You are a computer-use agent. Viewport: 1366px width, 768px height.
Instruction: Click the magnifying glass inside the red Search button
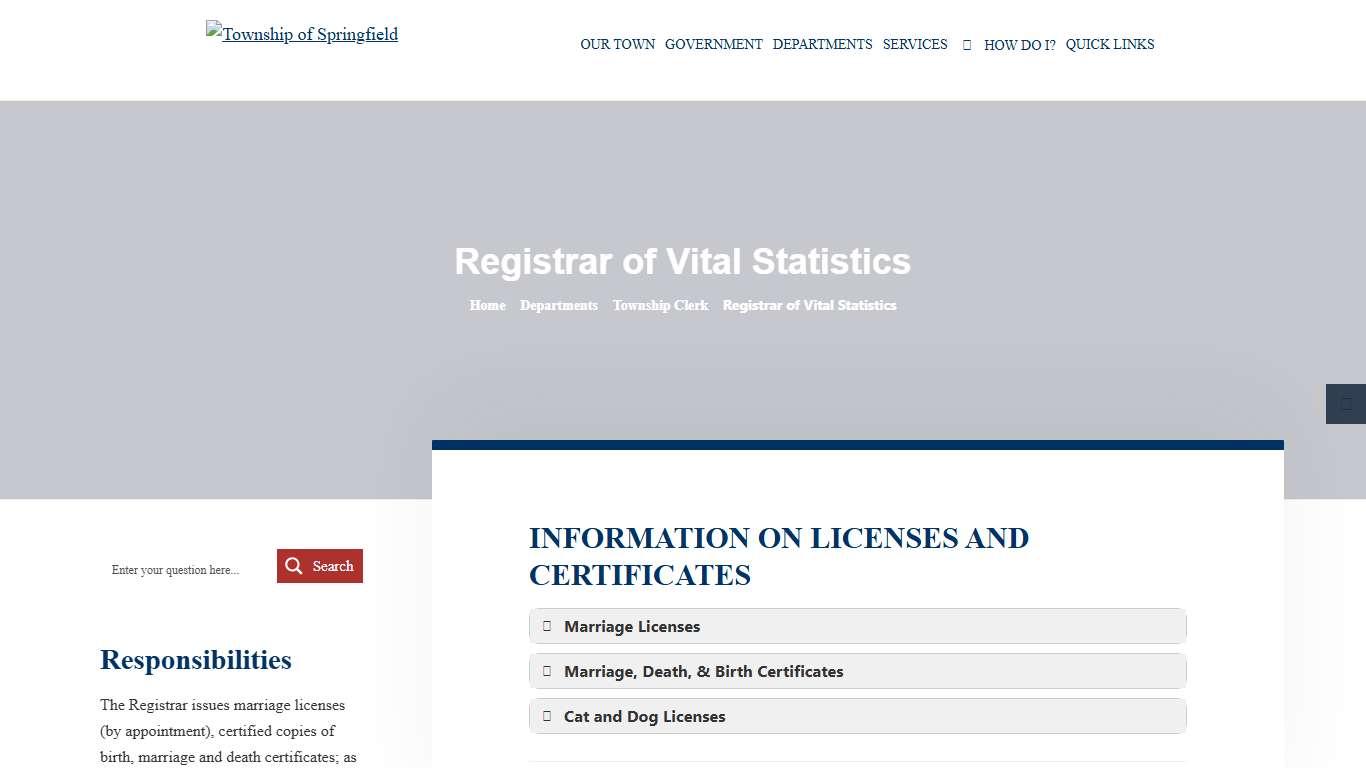click(294, 565)
